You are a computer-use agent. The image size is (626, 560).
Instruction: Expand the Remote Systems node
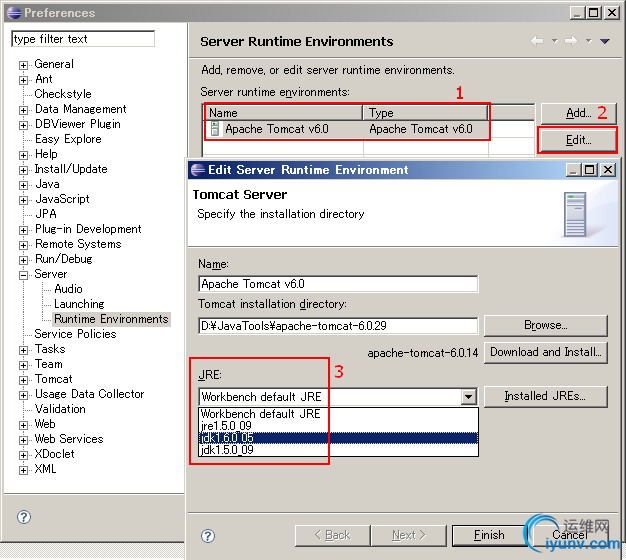(24, 245)
